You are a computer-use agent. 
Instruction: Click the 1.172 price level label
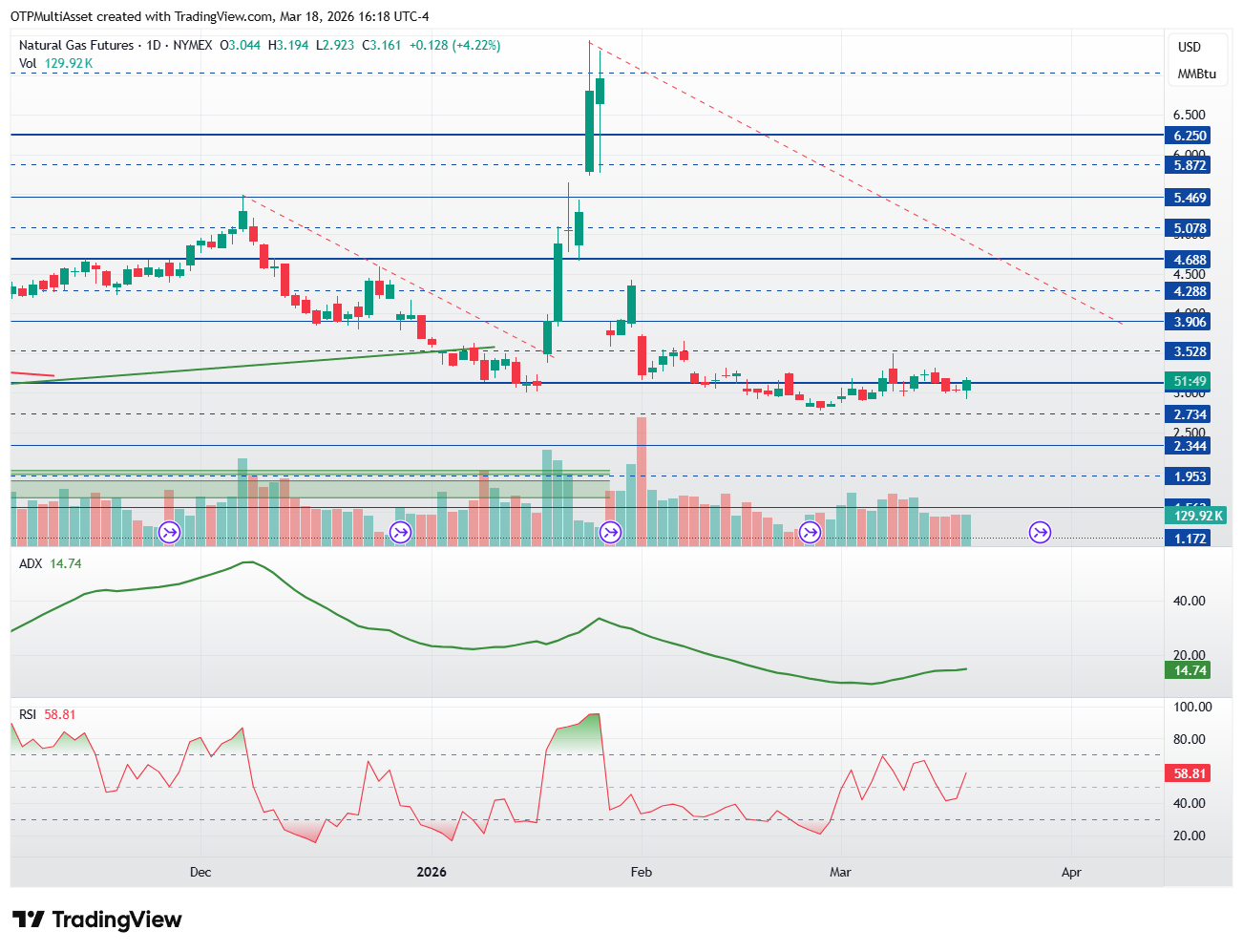coord(1190,539)
